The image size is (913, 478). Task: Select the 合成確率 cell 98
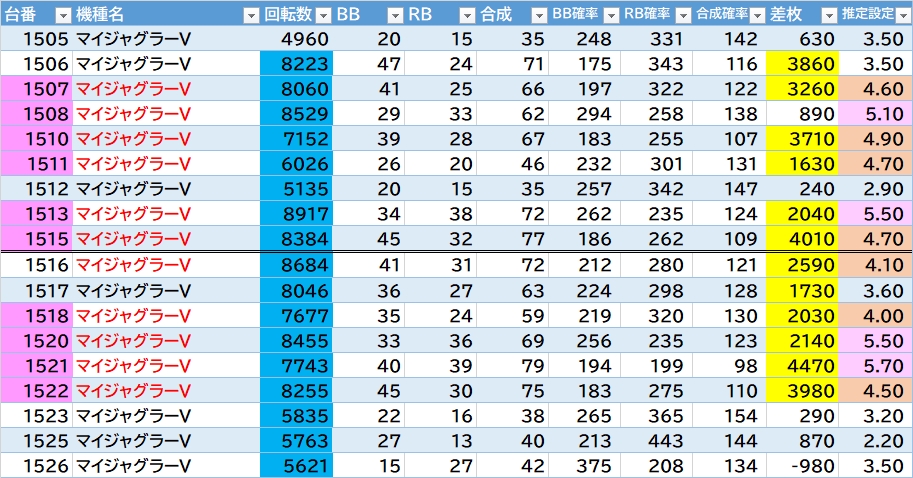pos(729,366)
